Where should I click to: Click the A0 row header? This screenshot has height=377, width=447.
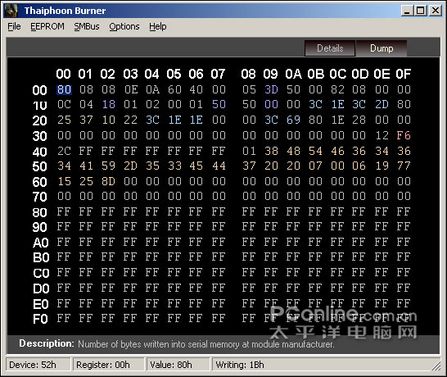(41, 243)
